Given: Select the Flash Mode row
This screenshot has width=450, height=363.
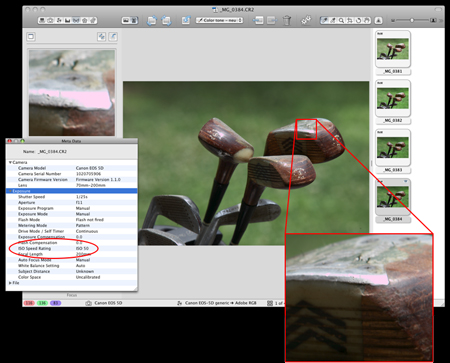Looking at the screenshot, I should pyautogui.click(x=72, y=220).
